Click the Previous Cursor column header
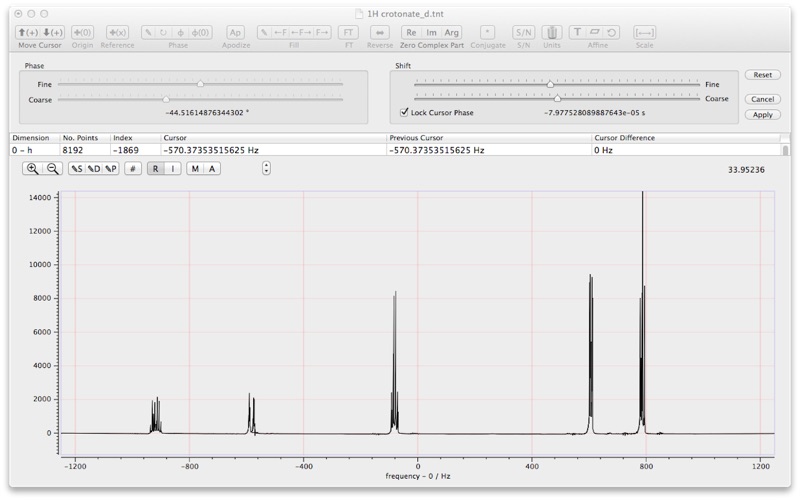Viewport: 800px width, 500px height. tap(489, 138)
